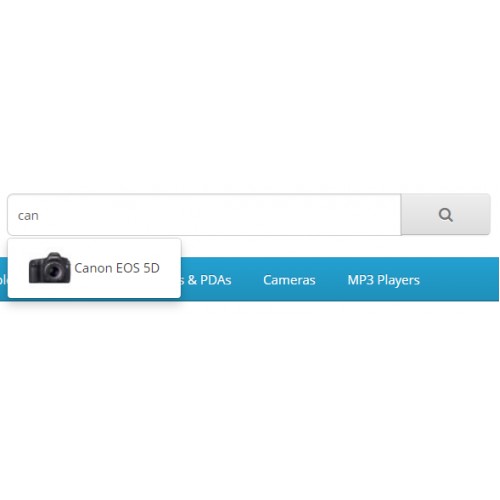This screenshot has height=500, width=500.
Task: Click the magnifying glass search icon
Action: [445, 215]
